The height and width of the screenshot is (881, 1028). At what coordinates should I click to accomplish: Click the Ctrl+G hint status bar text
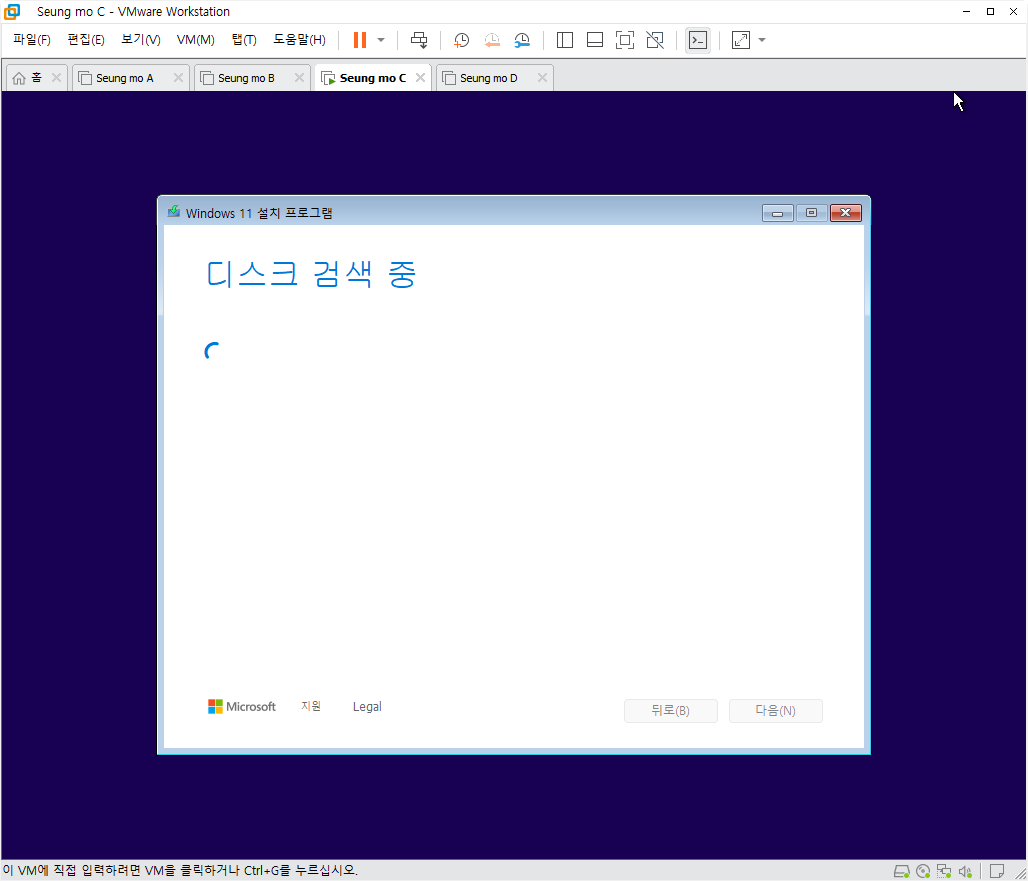(x=180, y=871)
